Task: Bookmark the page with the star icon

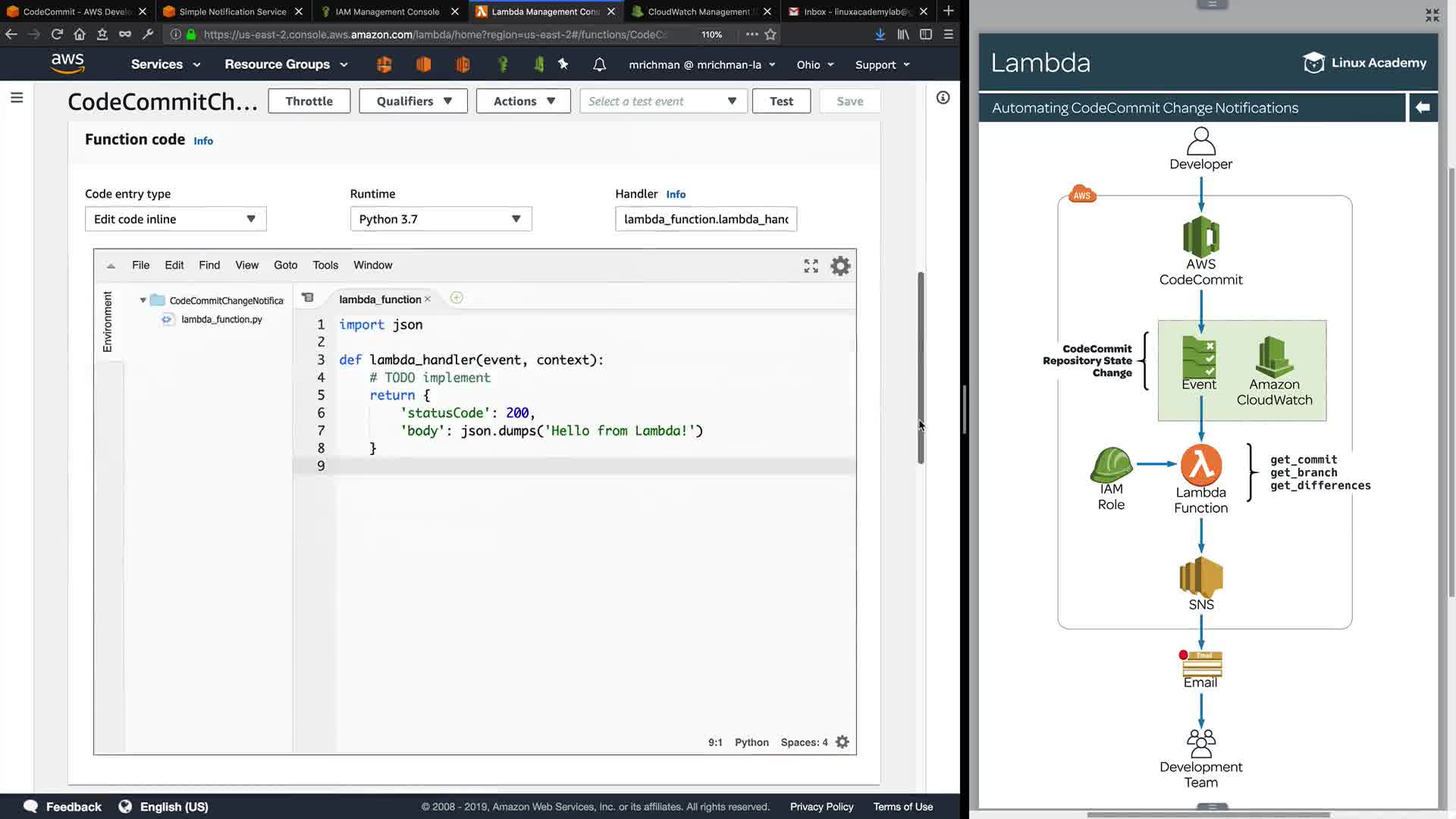Action: [770, 35]
